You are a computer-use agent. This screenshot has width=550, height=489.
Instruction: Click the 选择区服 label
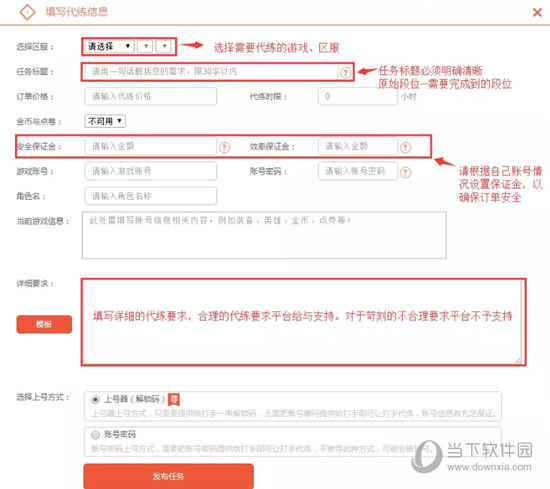[35, 47]
